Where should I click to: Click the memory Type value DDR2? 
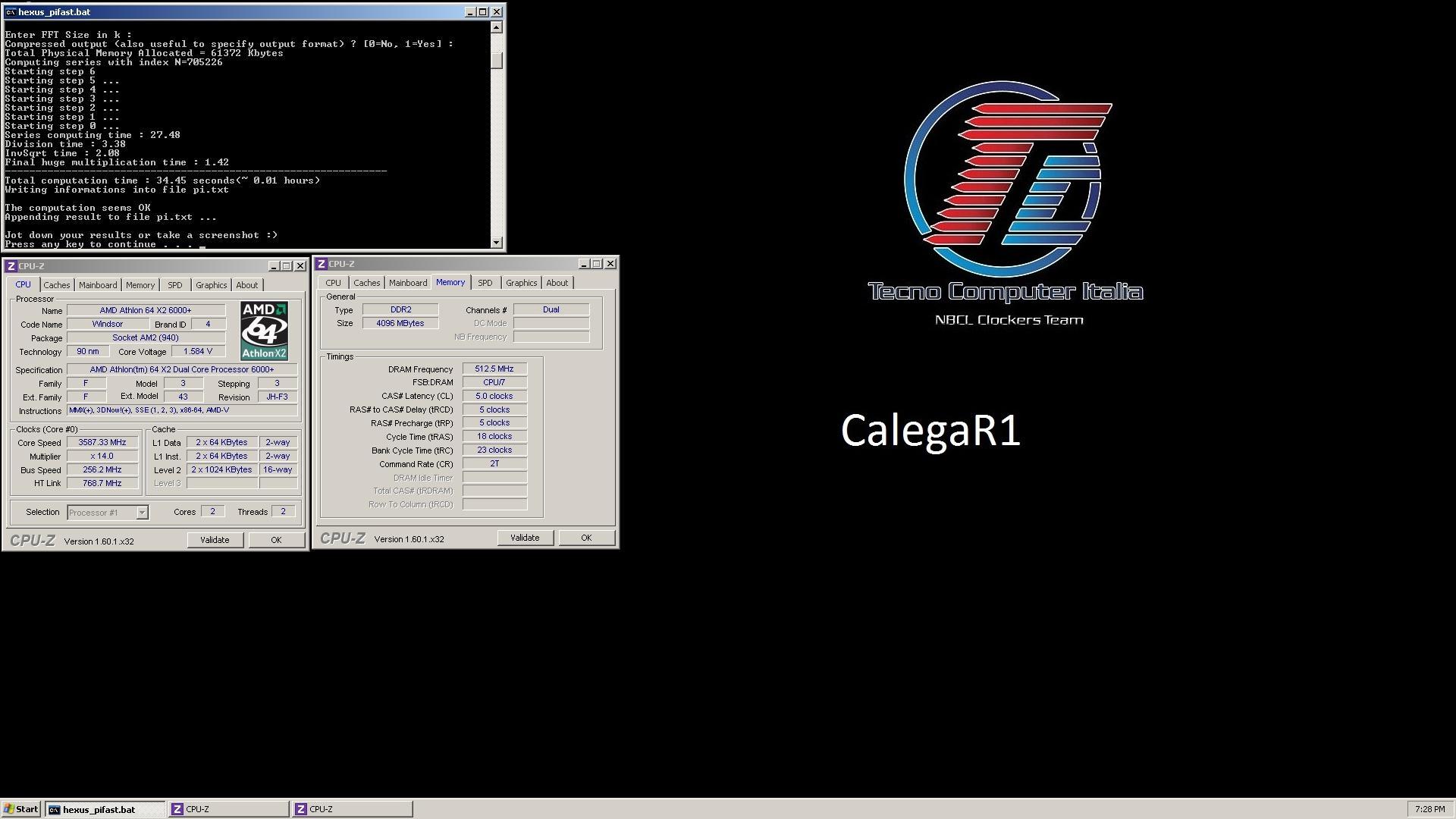tap(400, 309)
